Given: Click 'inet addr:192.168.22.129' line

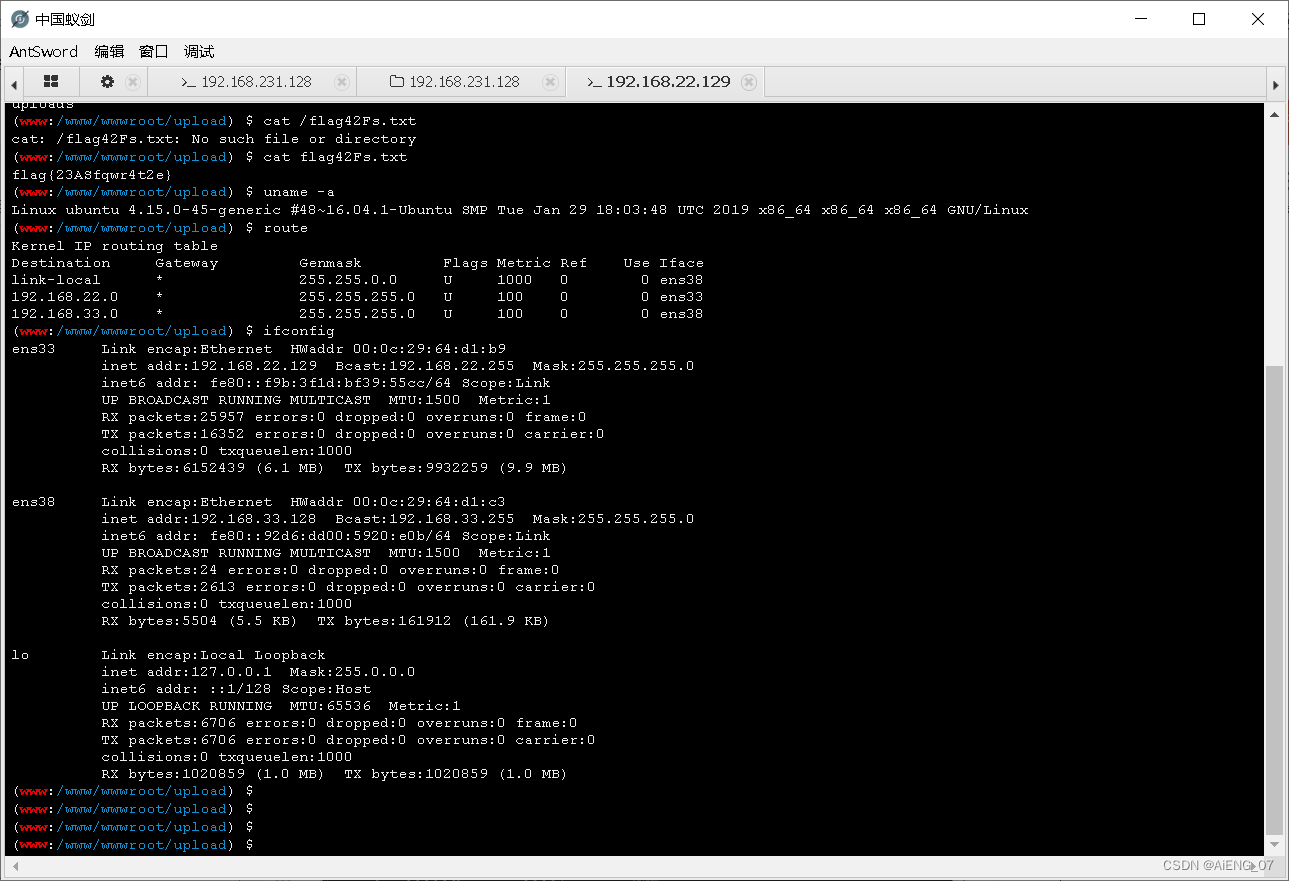Looking at the screenshot, I should pyautogui.click(x=398, y=366).
